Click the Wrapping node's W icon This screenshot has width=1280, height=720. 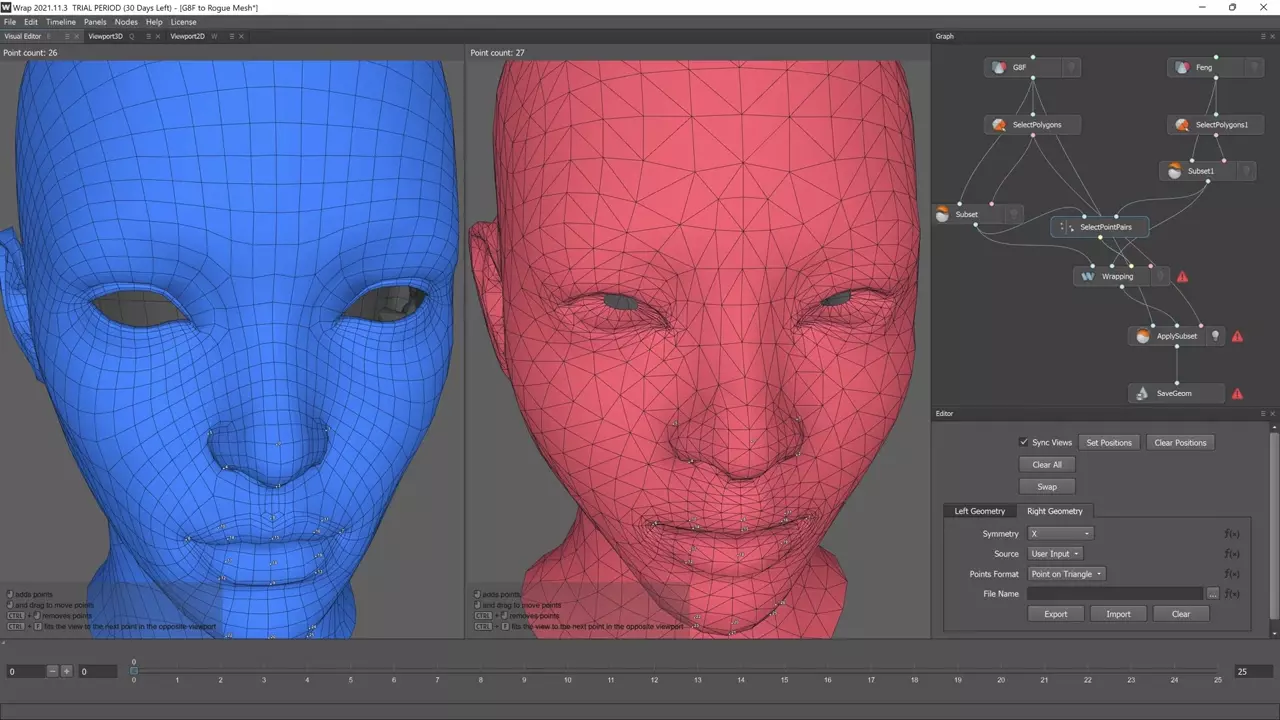click(x=1088, y=277)
